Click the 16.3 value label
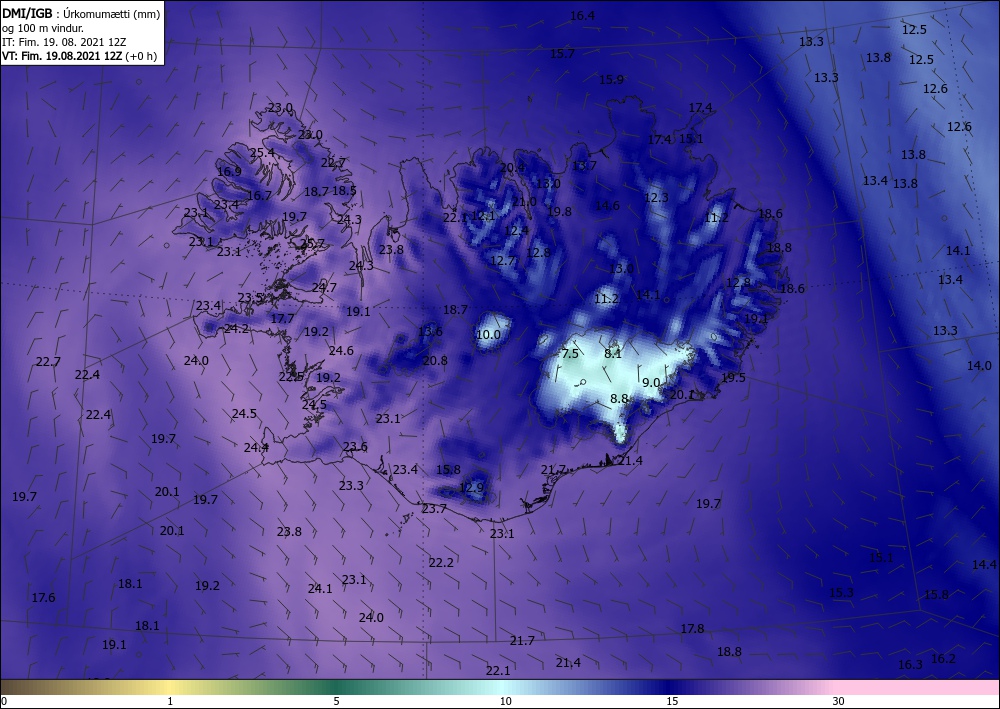Image resolution: width=1000 pixels, height=709 pixels. pos(910,665)
